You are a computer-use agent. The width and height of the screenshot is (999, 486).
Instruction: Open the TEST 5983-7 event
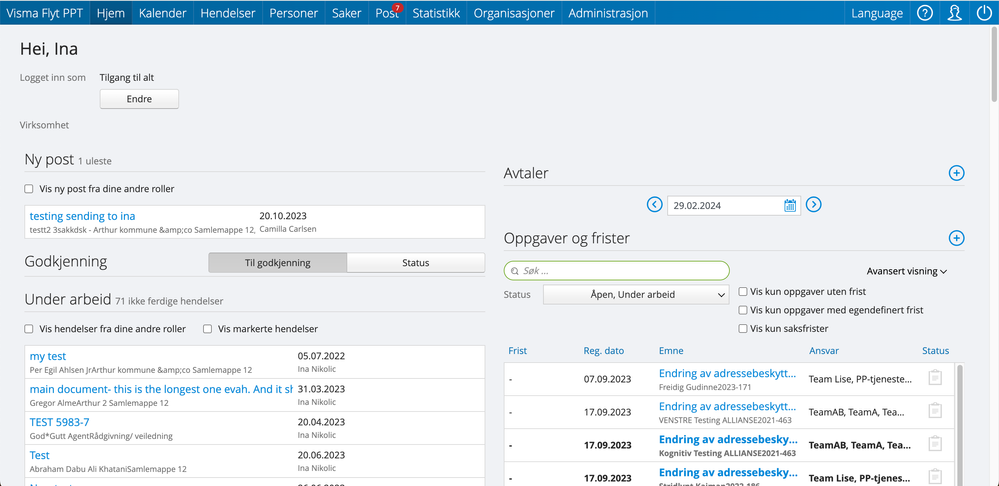pos(60,422)
